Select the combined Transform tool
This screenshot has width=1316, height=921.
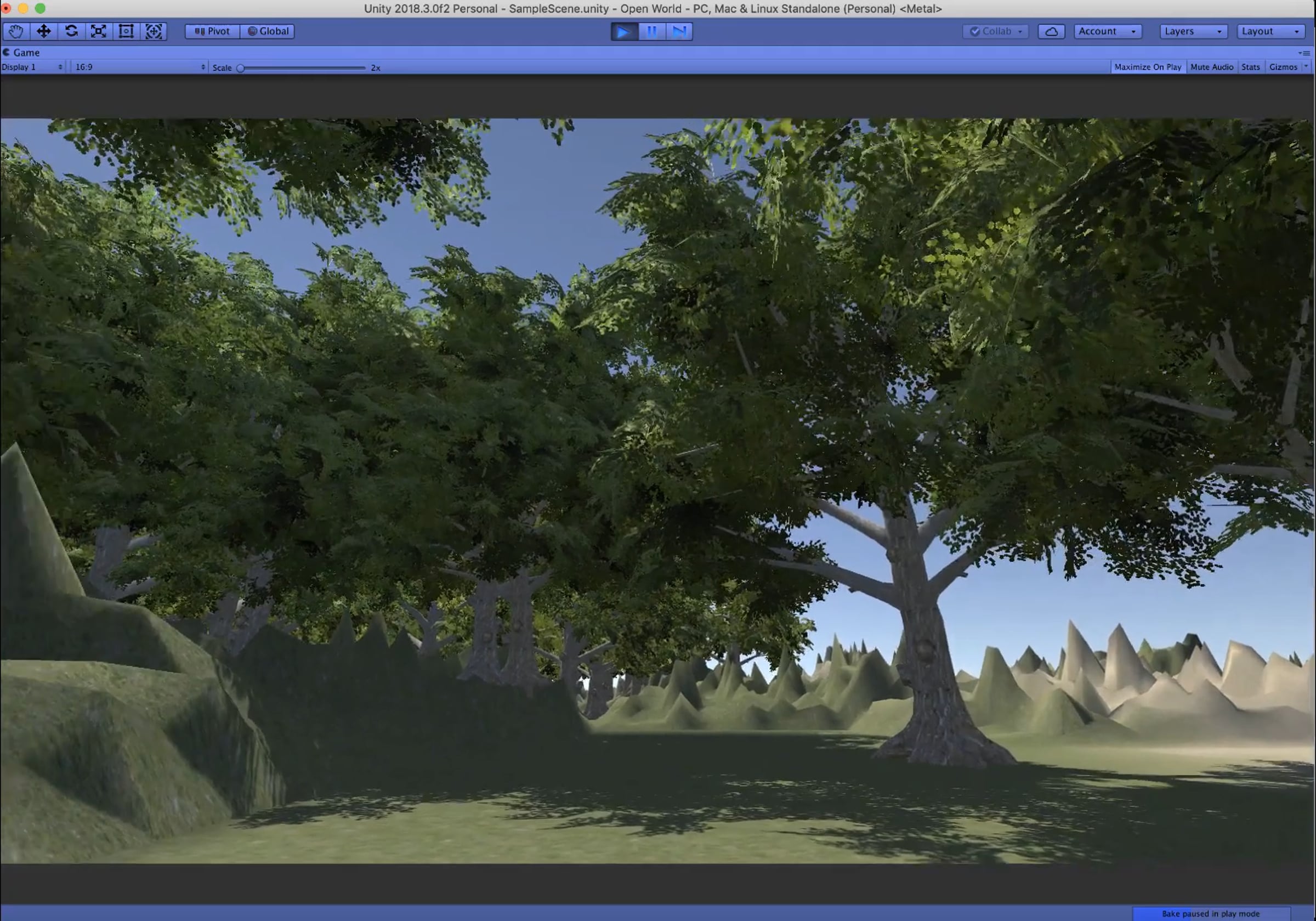coord(154,31)
